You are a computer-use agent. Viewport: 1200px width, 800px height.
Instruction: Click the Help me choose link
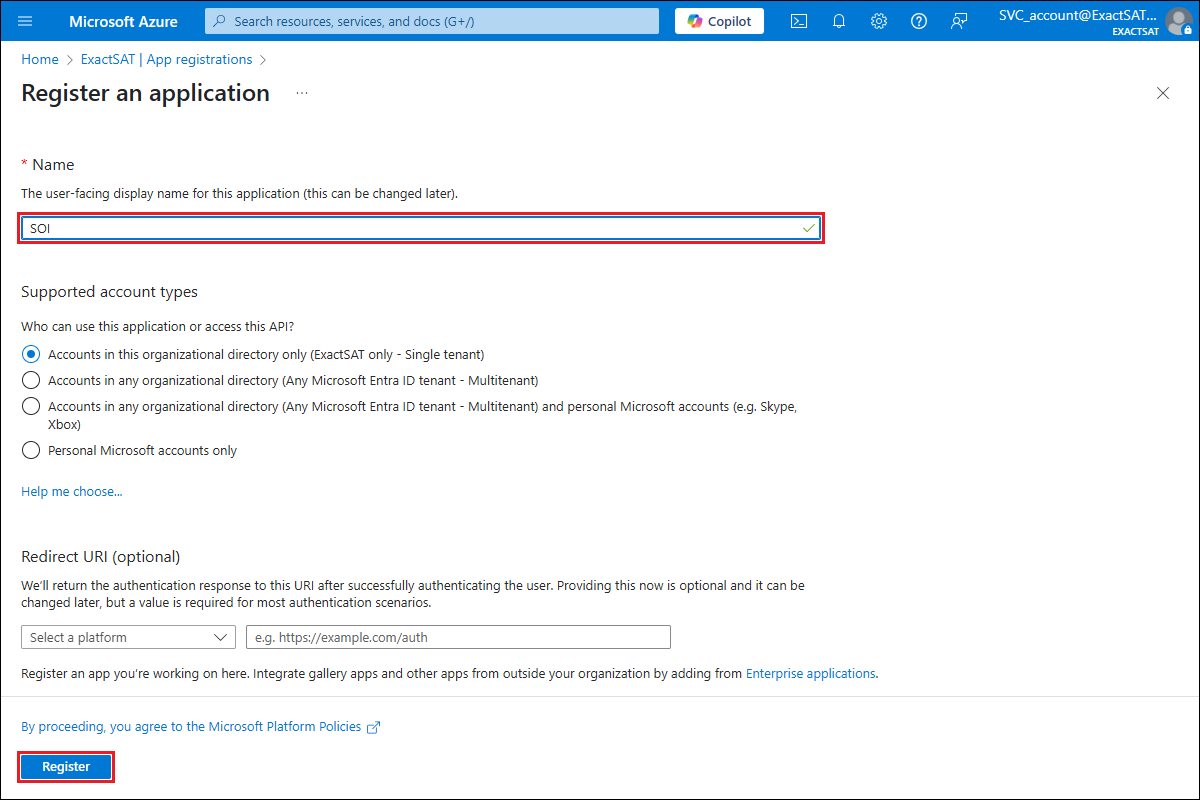(72, 491)
